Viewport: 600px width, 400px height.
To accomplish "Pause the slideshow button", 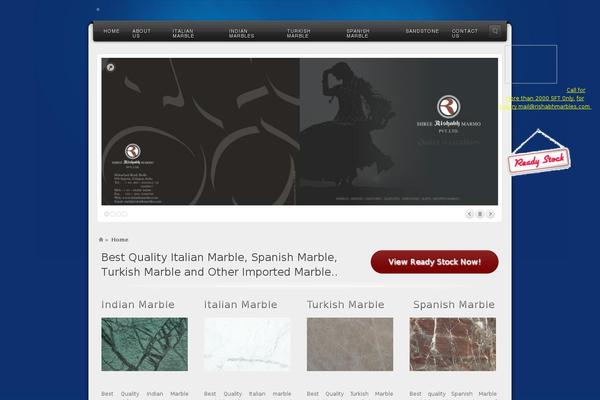I will tap(480, 214).
